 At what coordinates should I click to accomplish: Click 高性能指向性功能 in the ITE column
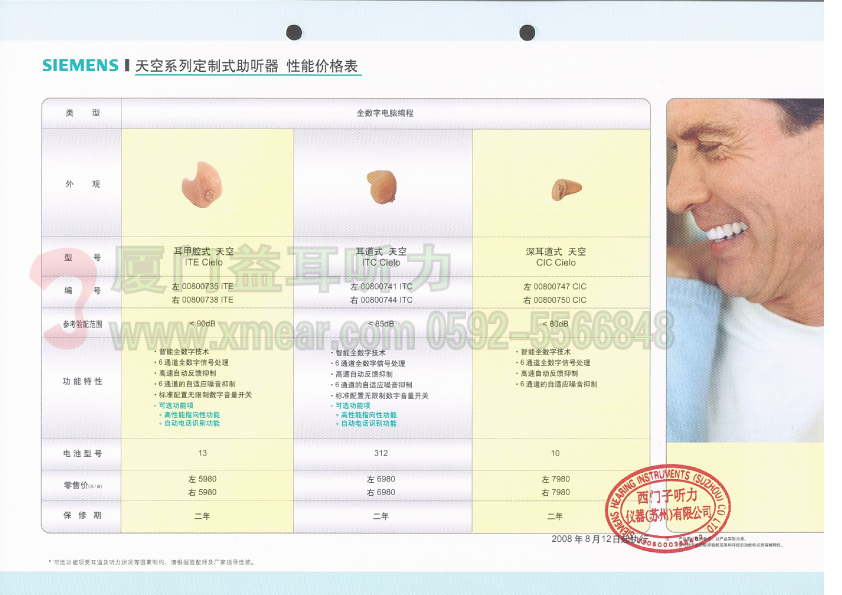[x=192, y=415]
